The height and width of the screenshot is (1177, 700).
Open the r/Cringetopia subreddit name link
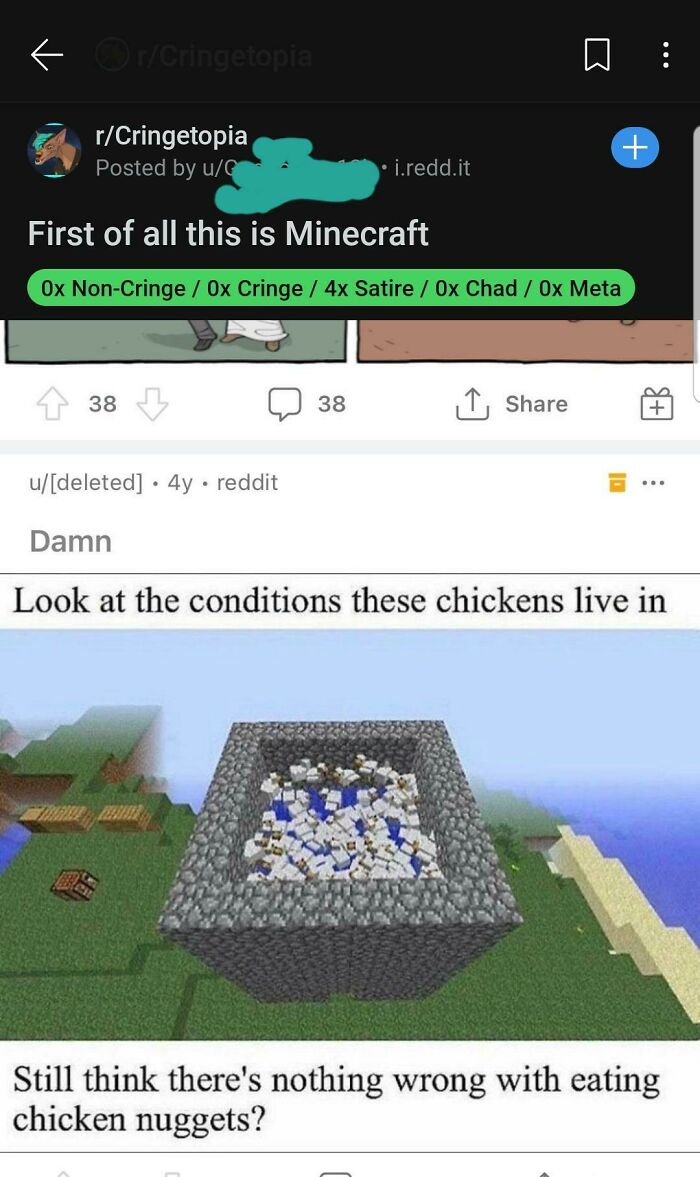[171, 136]
